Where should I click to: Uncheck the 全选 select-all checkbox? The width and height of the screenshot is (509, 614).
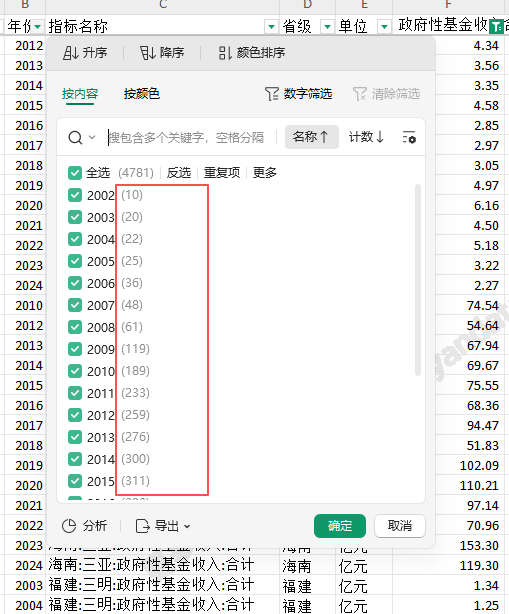click(74, 173)
